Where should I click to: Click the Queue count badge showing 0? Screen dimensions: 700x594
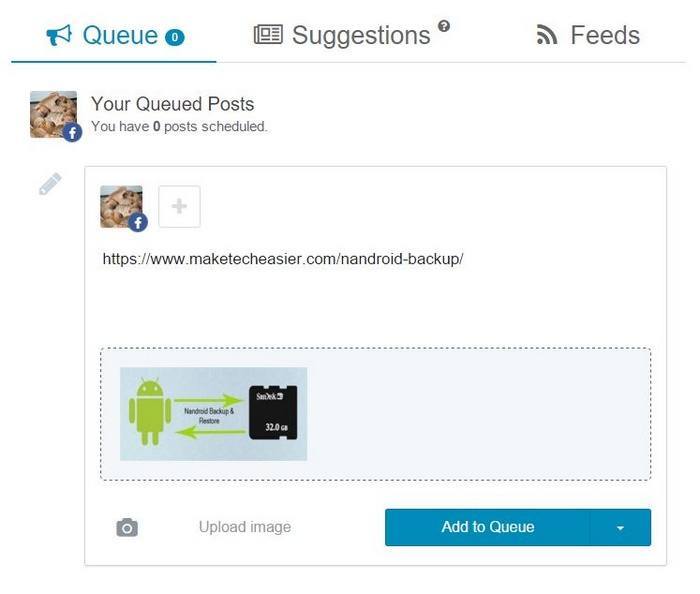click(x=175, y=38)
